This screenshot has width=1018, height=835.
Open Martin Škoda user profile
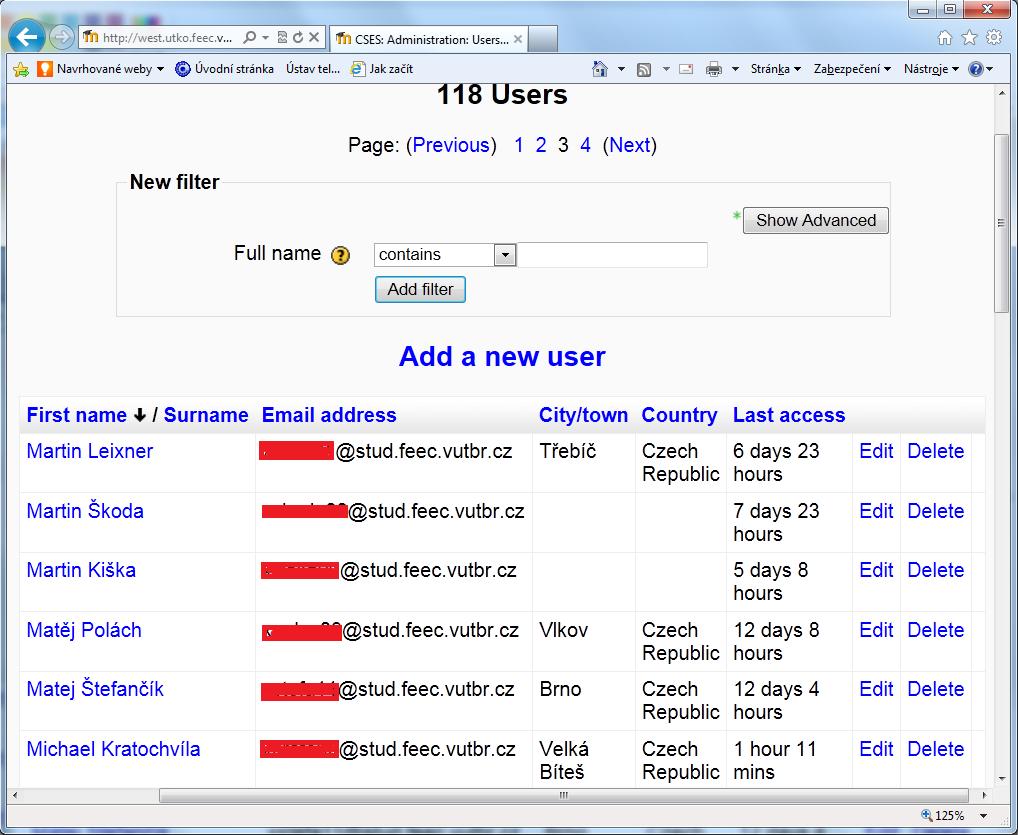85,510
